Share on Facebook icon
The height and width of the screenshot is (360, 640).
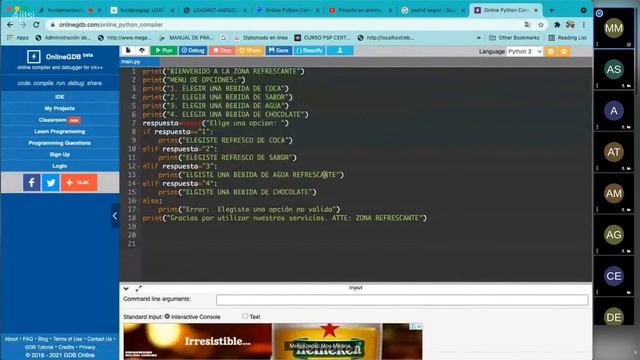pos(31,182)
